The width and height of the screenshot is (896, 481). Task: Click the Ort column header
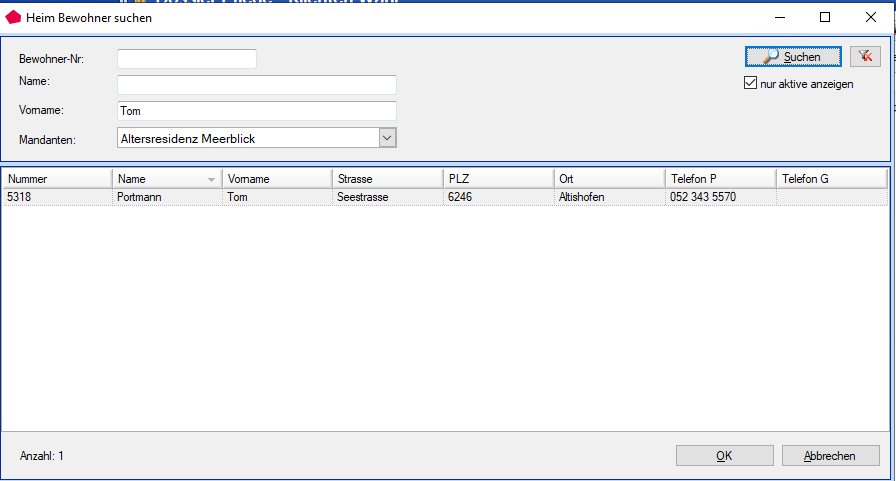coord(609,179)
